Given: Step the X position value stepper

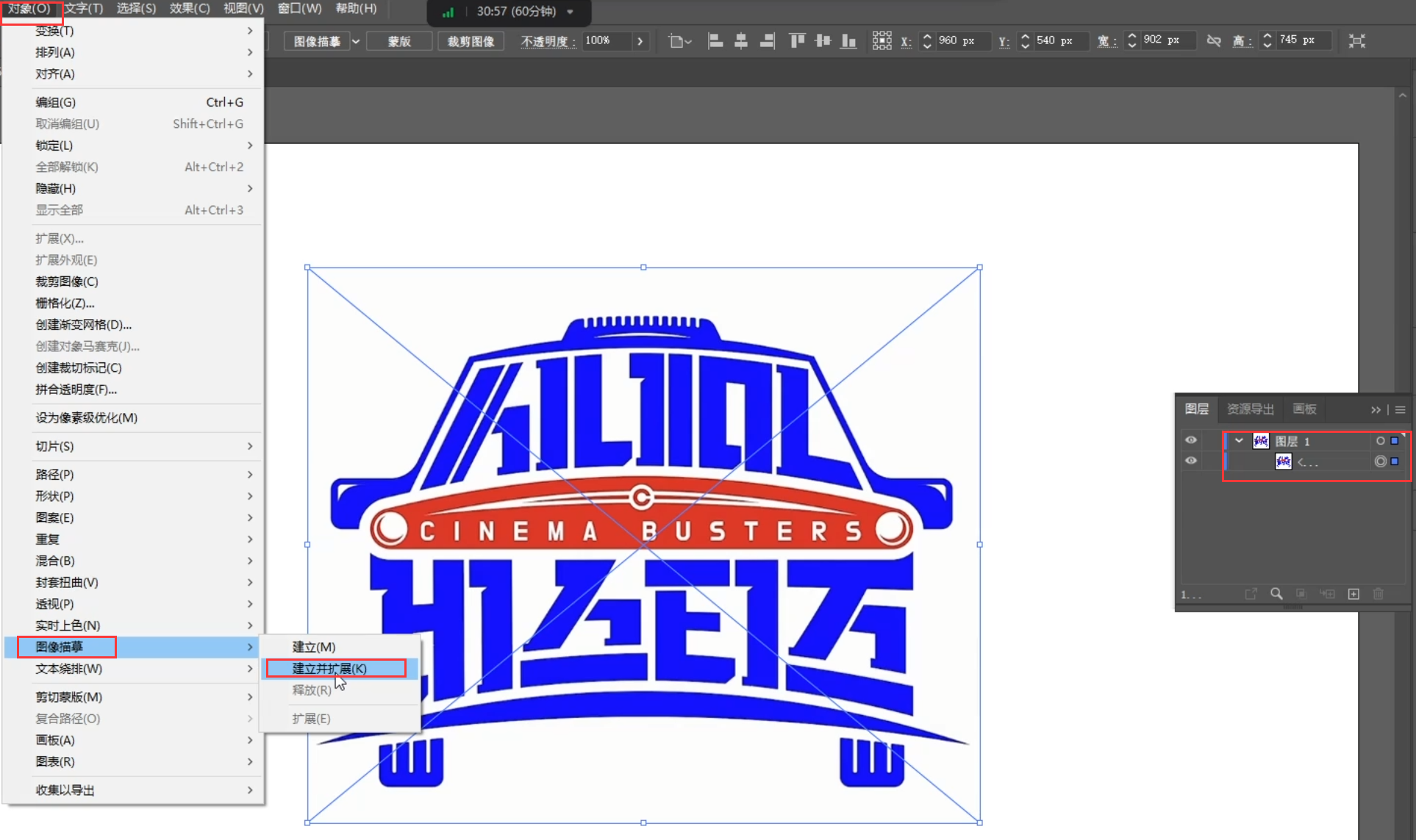Looking at the screenshot, I should [x=926, y=40].
